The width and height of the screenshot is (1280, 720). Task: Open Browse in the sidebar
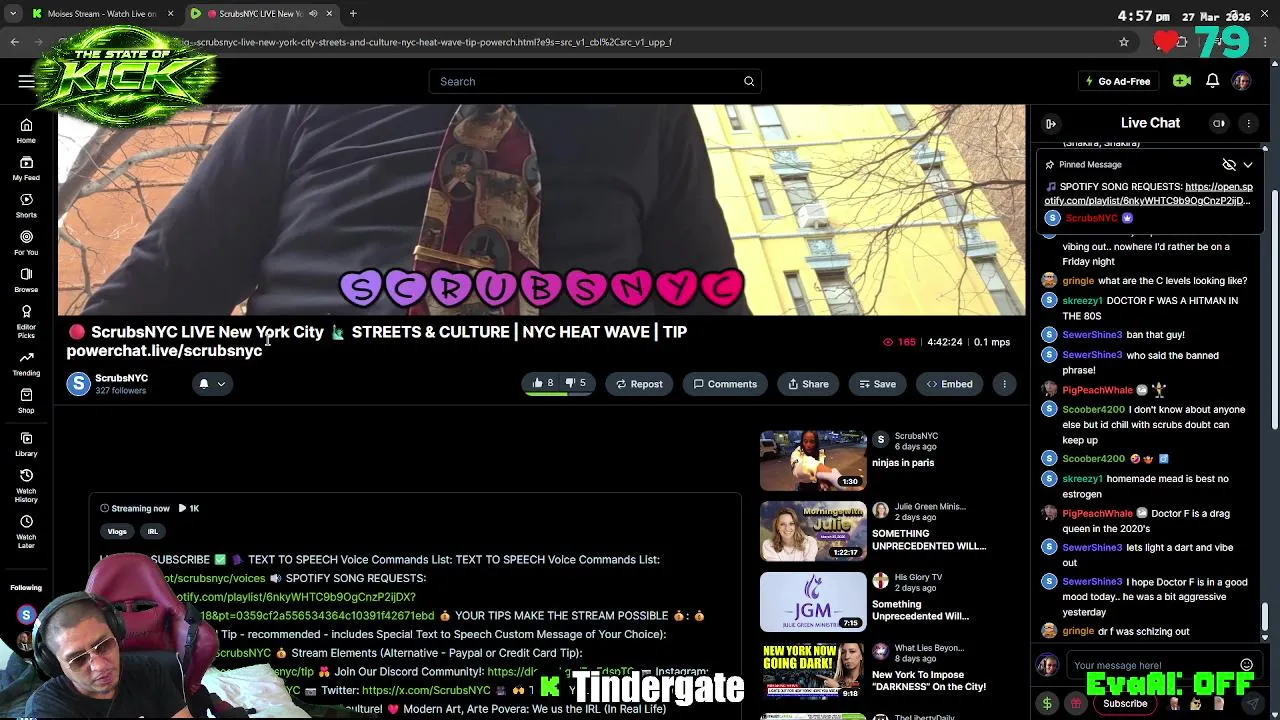pos(26,280)
